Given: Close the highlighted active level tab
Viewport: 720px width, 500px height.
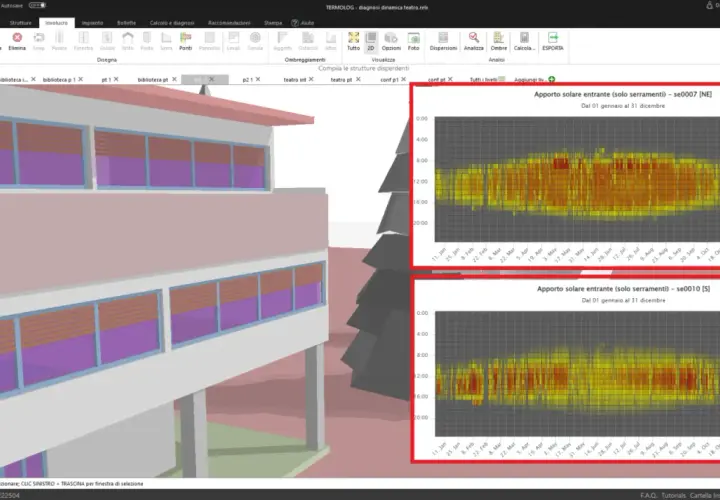Looking at the screenshot, I should pyautogui.click(x=212, y=79).
